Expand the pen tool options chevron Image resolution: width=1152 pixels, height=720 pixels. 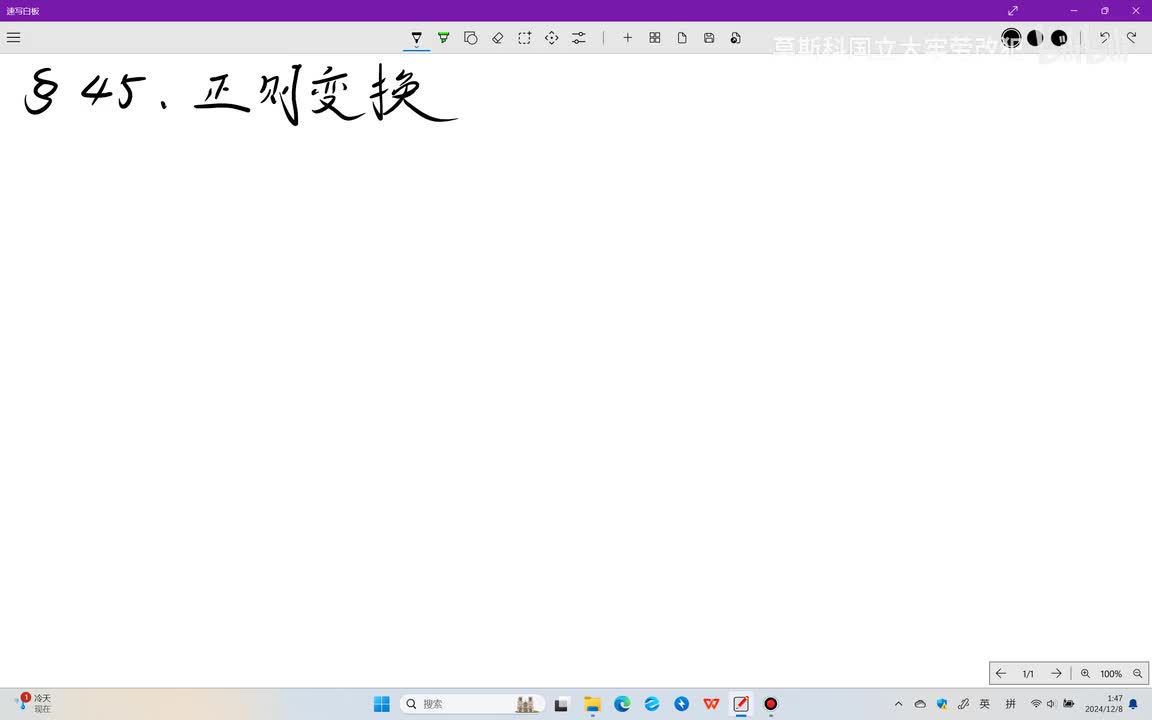coord(417,47)
